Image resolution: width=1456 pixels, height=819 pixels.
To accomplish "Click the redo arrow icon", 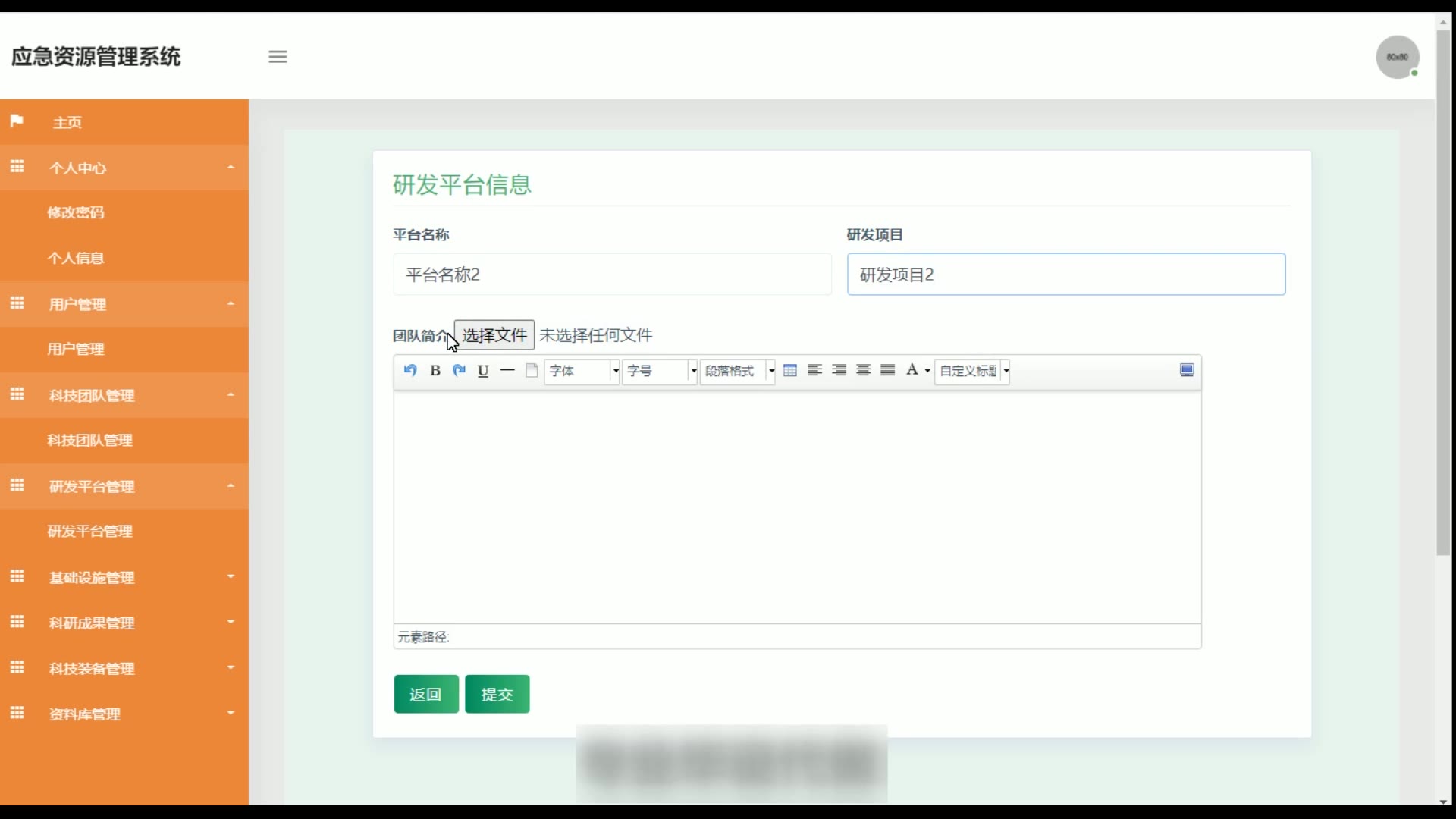I will 459,370.
